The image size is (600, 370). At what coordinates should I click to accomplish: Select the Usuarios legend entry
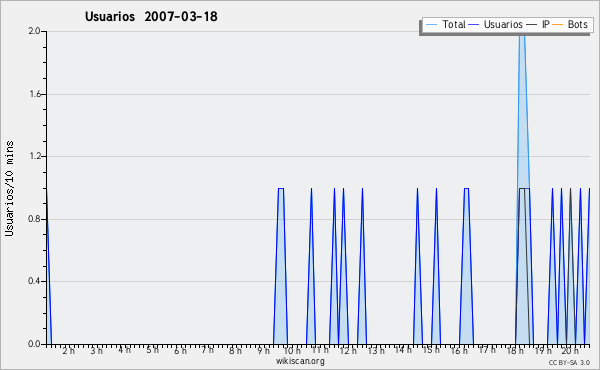click(x=496, y=24)
